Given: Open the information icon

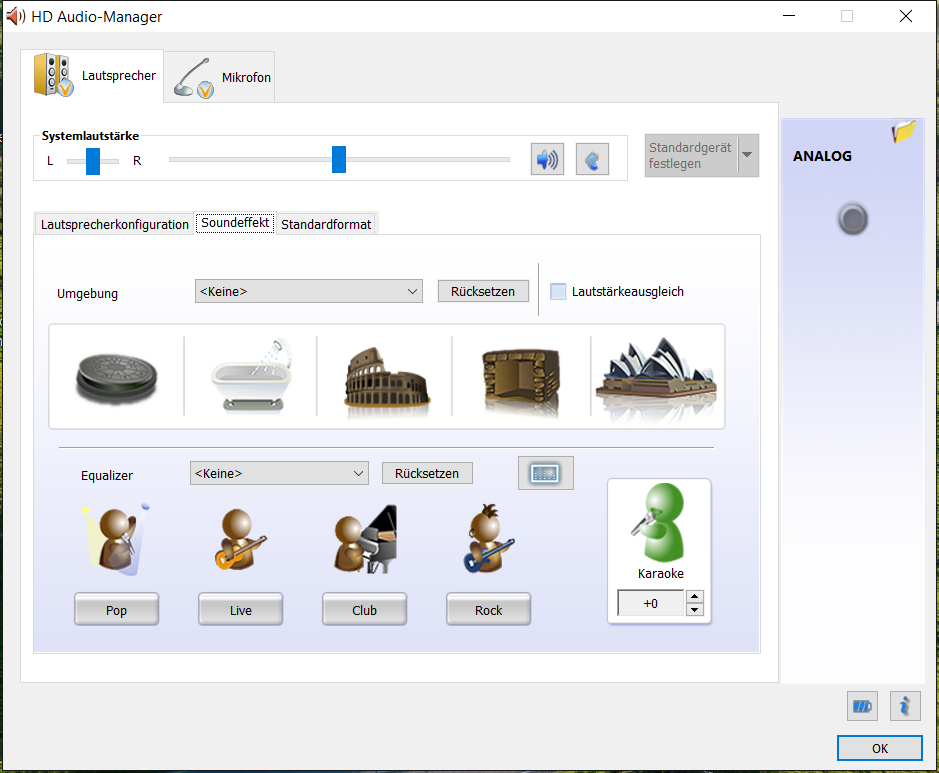Looking at the screenshot, I should pos(905,707).
